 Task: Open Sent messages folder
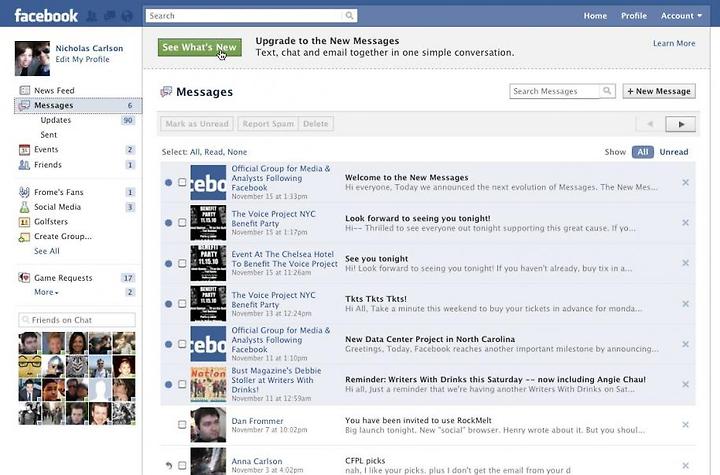point(49,135)
